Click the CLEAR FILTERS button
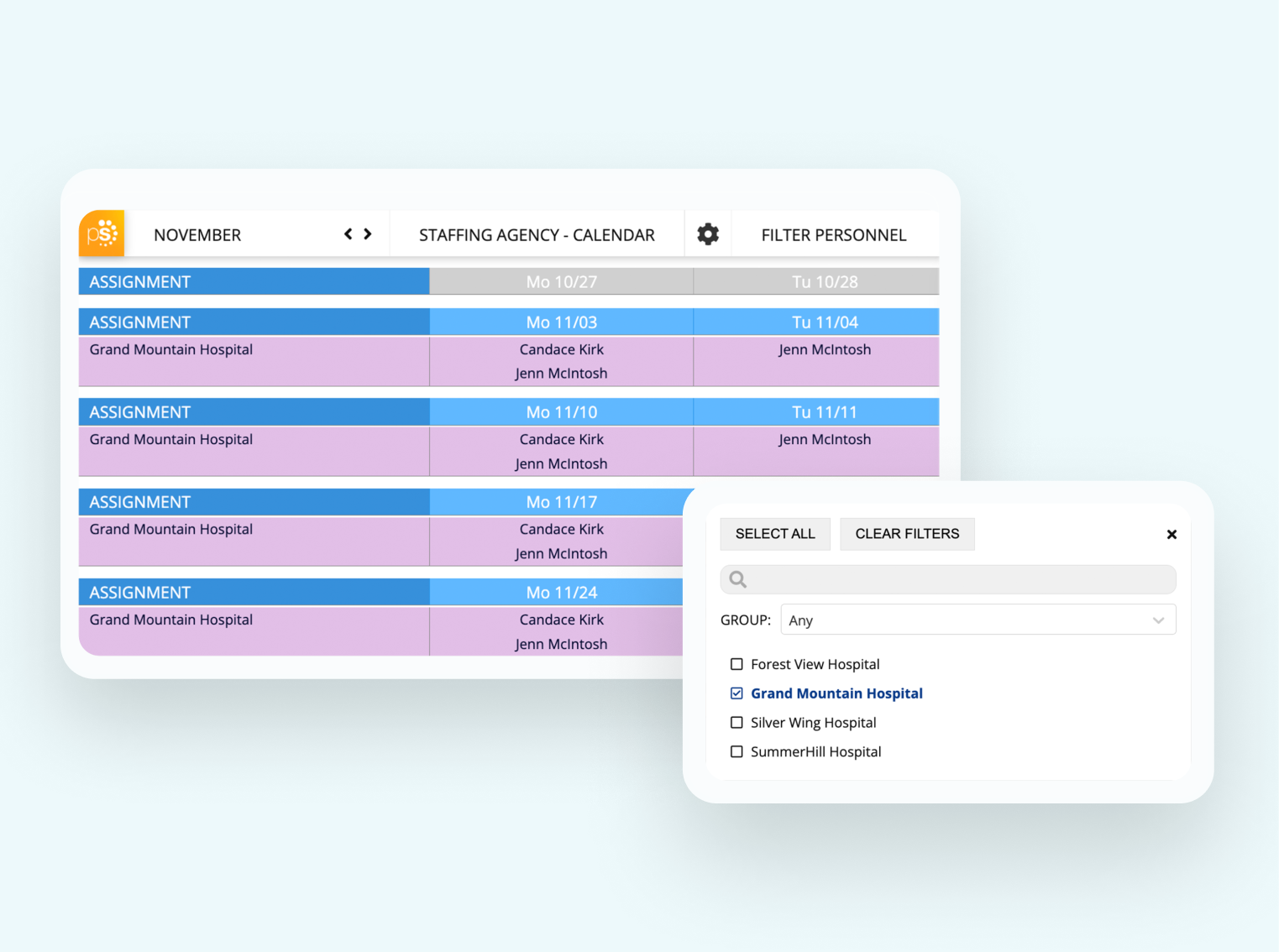Image resolution: width=1279 pixels, height=952 pixels. coord(907,534)
